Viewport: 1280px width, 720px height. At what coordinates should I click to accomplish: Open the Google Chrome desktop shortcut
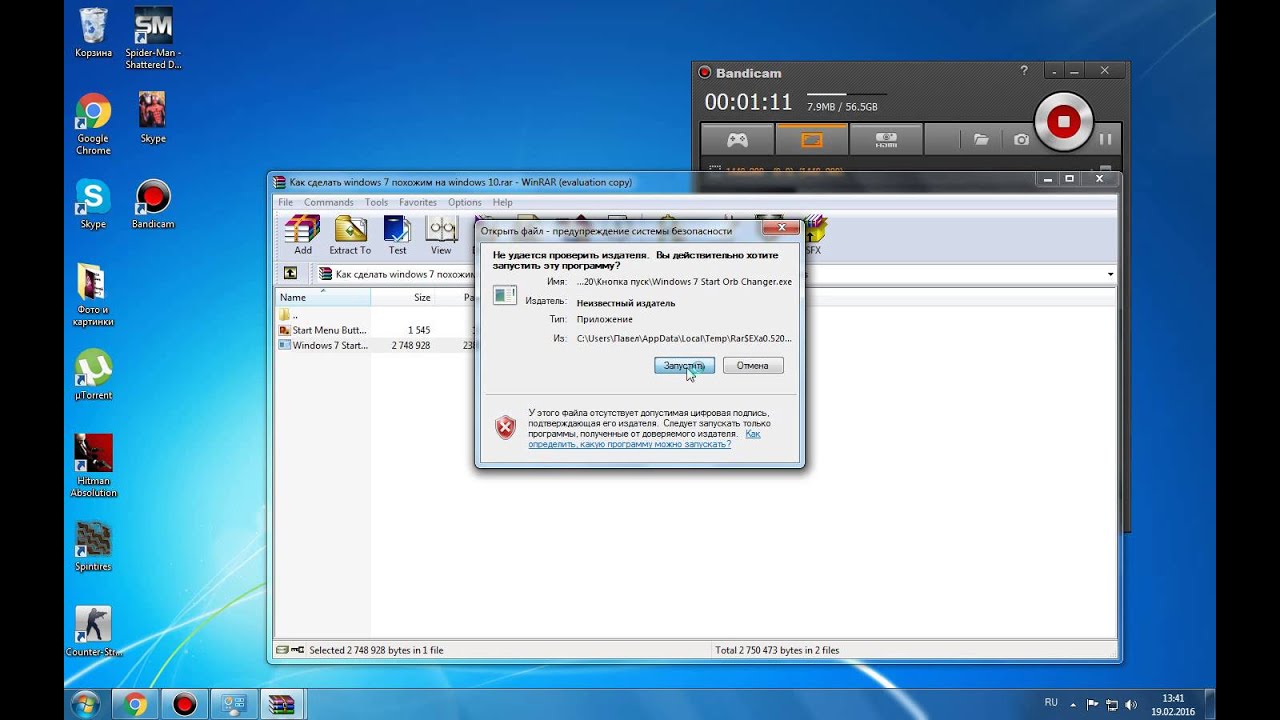tap(93, 125)
